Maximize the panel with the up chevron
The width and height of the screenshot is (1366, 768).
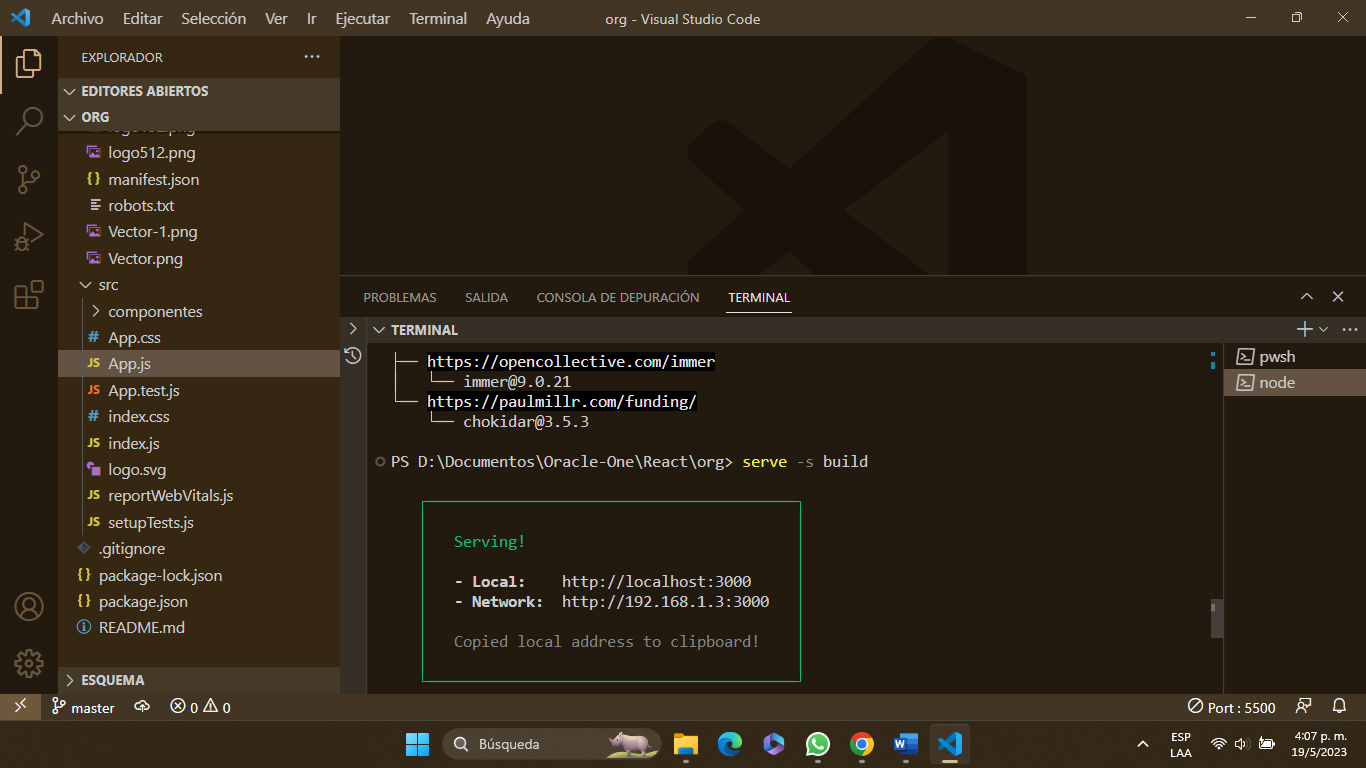pyautogui.click(x=1307, y=297)
